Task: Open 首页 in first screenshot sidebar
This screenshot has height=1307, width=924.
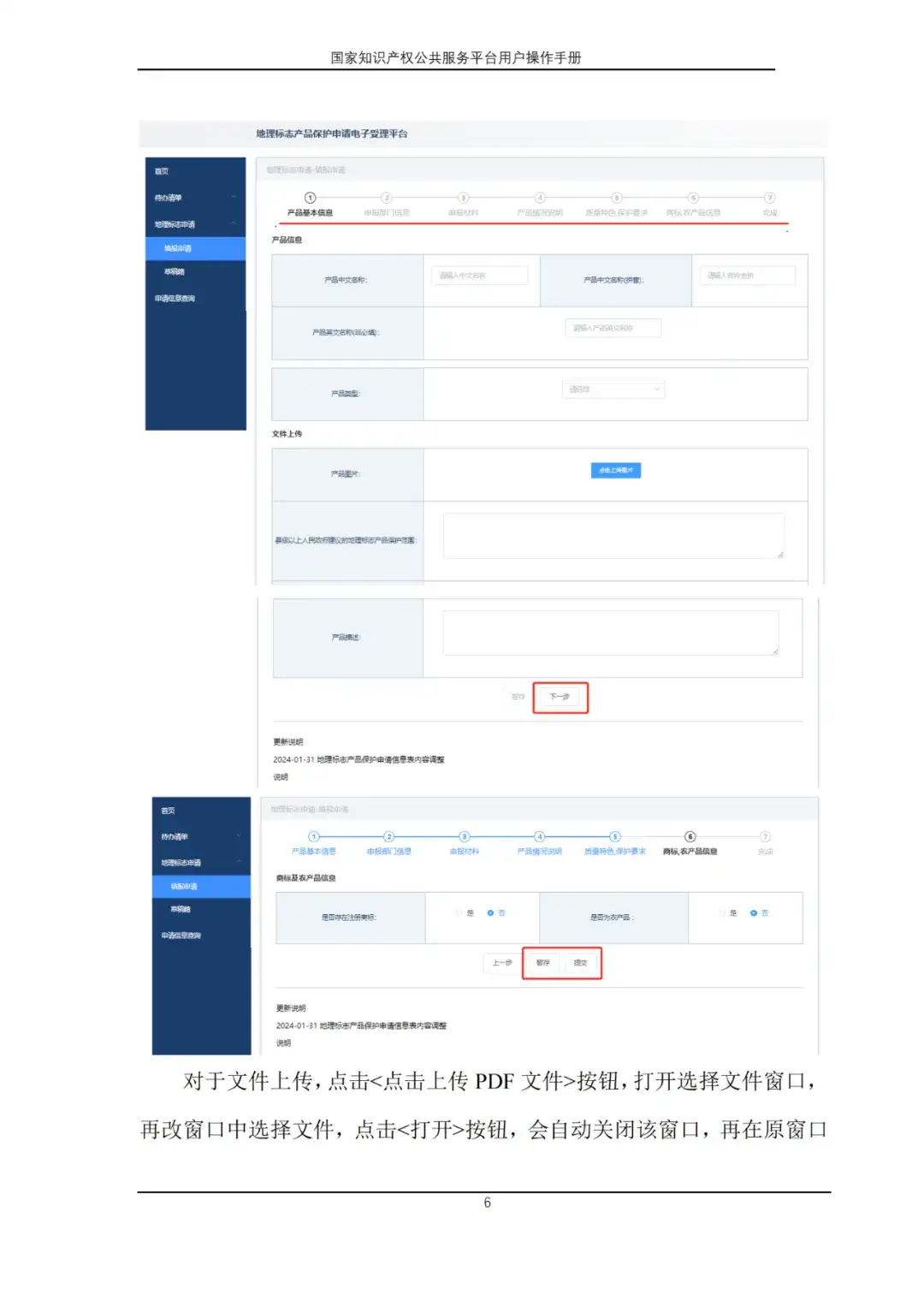Action: pyautogui.click(x=162, y=171)
